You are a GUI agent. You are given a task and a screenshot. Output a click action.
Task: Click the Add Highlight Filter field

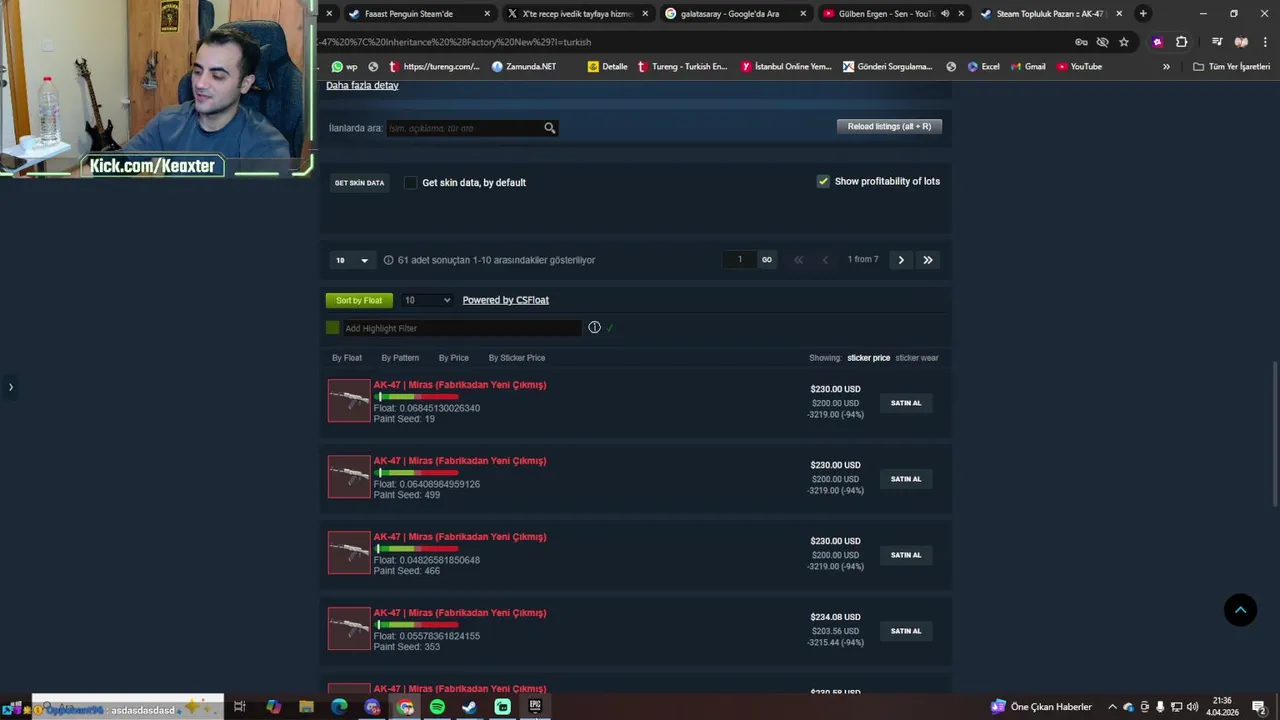tap(461, 328)
